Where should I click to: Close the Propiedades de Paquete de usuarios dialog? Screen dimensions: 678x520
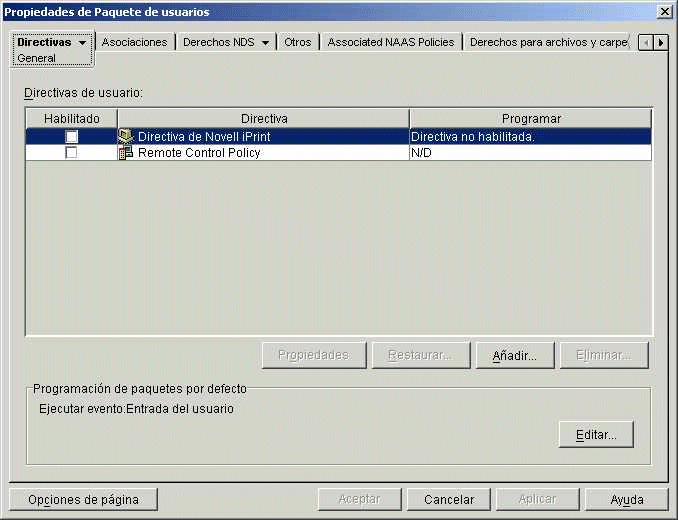664,12
